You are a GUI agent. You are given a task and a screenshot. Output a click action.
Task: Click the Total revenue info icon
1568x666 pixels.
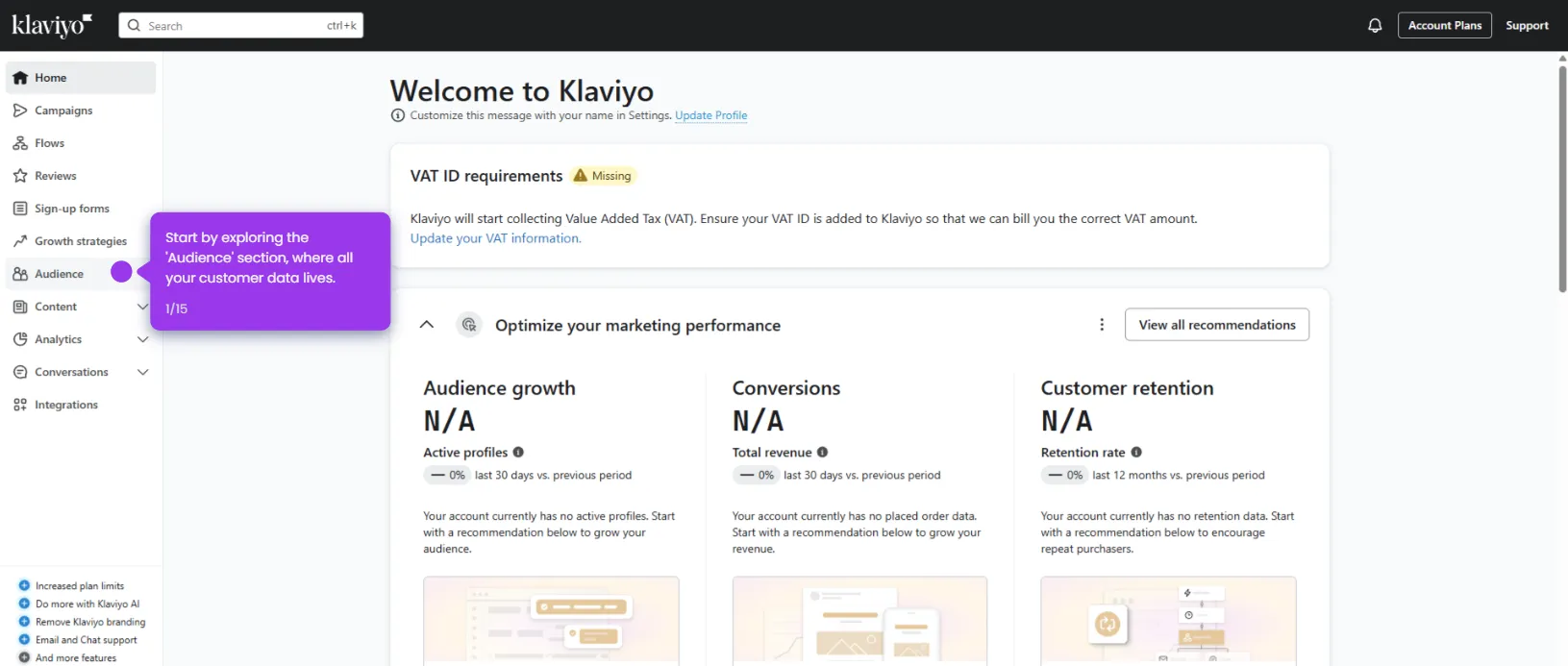pos(822,453)
